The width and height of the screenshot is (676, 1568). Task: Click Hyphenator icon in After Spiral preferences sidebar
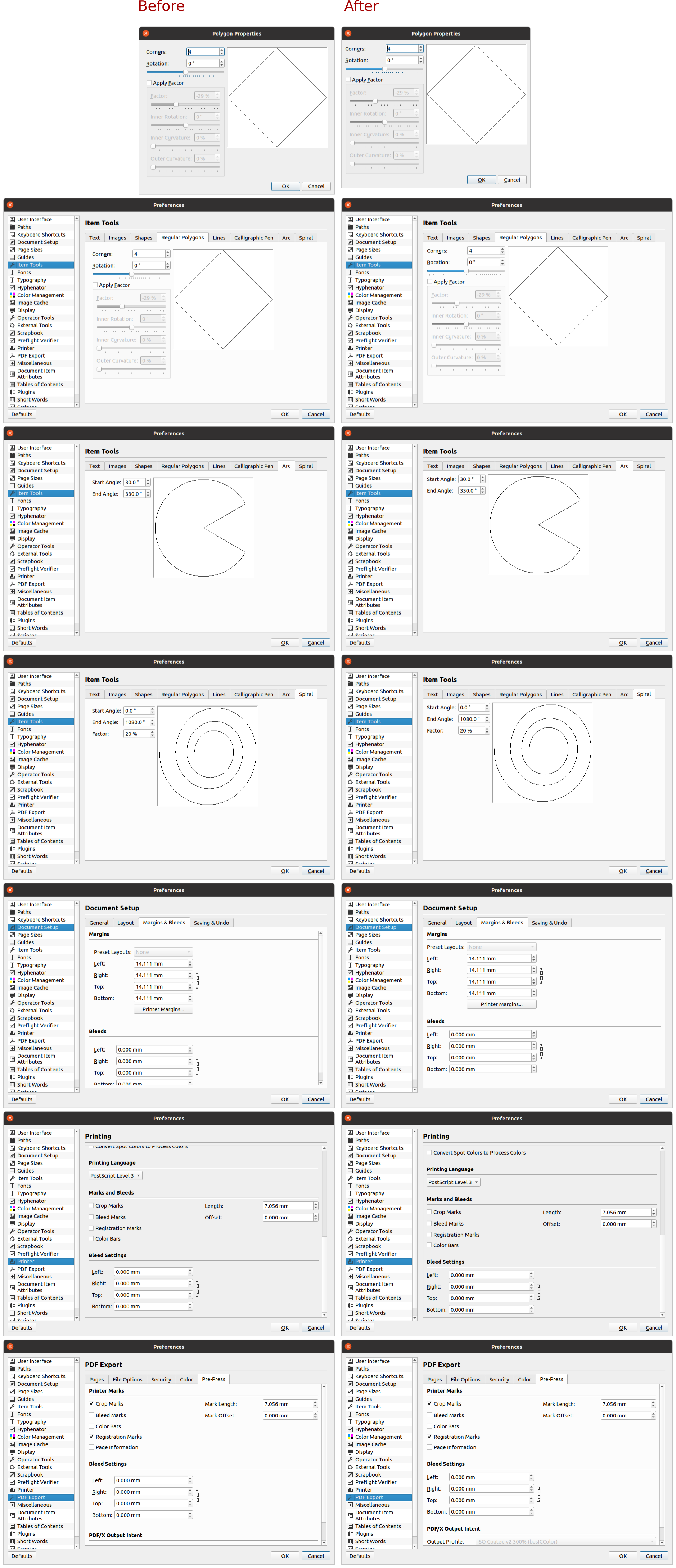[x=351, y=744]
